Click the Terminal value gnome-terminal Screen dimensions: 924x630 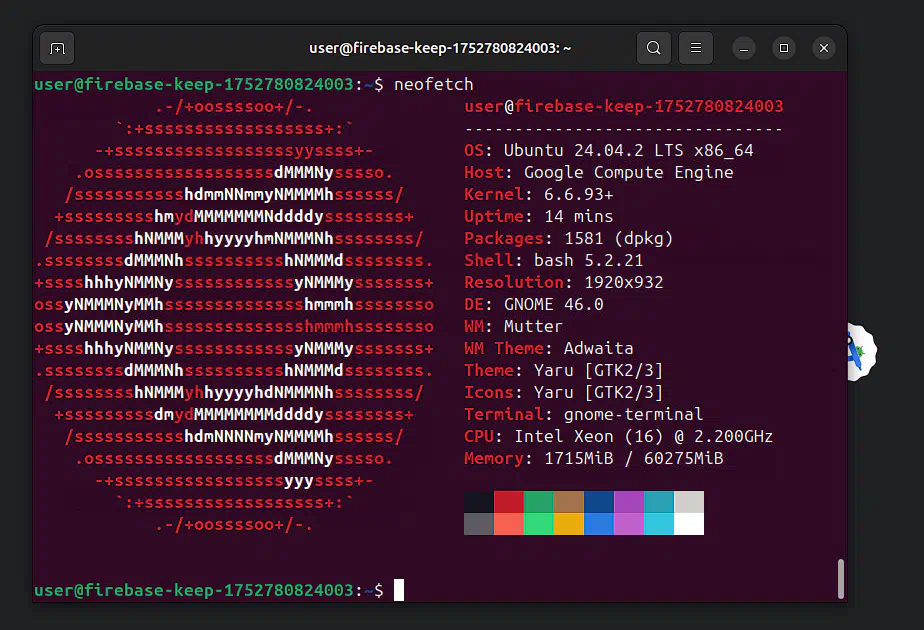pos(633,414)
